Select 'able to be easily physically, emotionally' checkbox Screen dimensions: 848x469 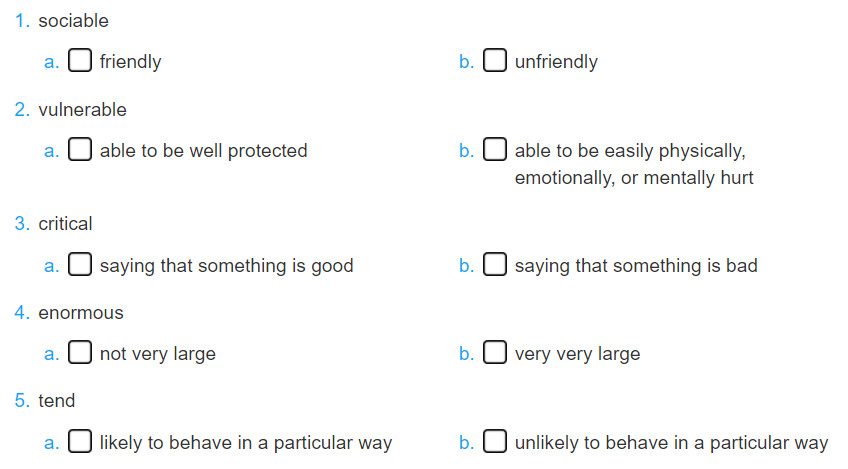coord(495,149)
